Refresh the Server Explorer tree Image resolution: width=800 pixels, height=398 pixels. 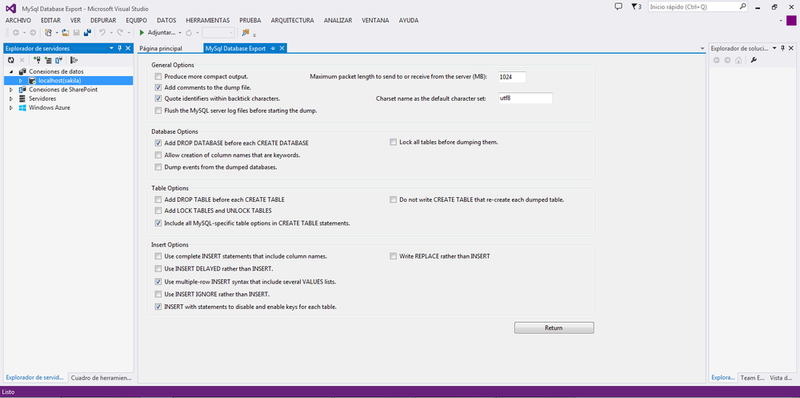click(11, 60)
